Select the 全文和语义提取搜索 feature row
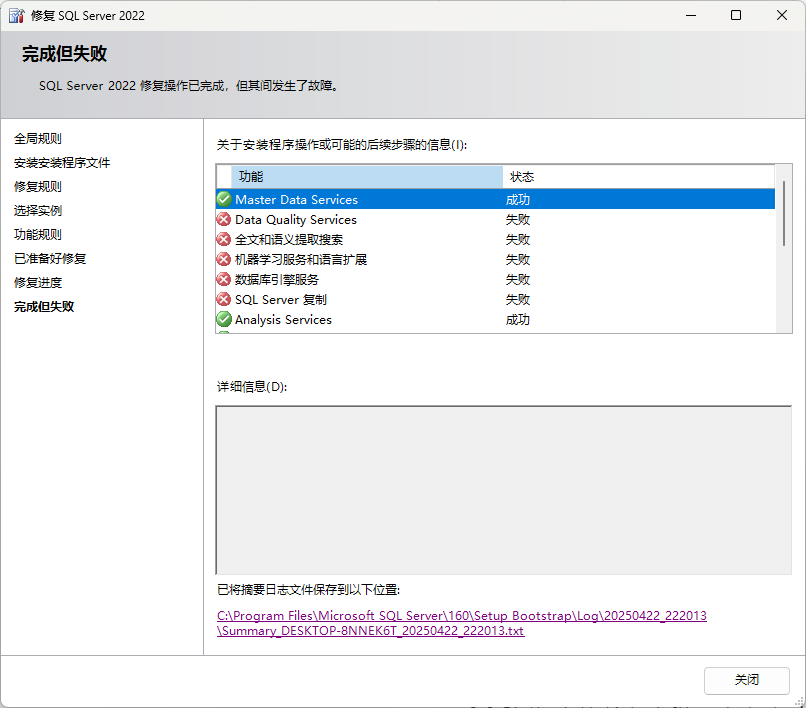 [496, 240]
